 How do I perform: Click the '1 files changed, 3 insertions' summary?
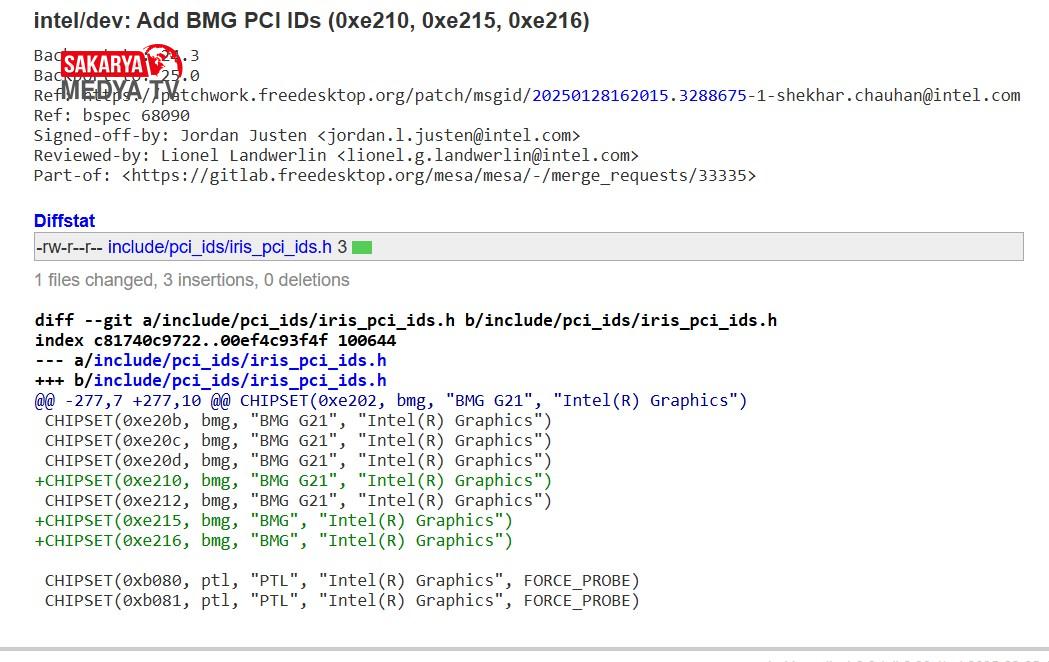click(192, 280)
